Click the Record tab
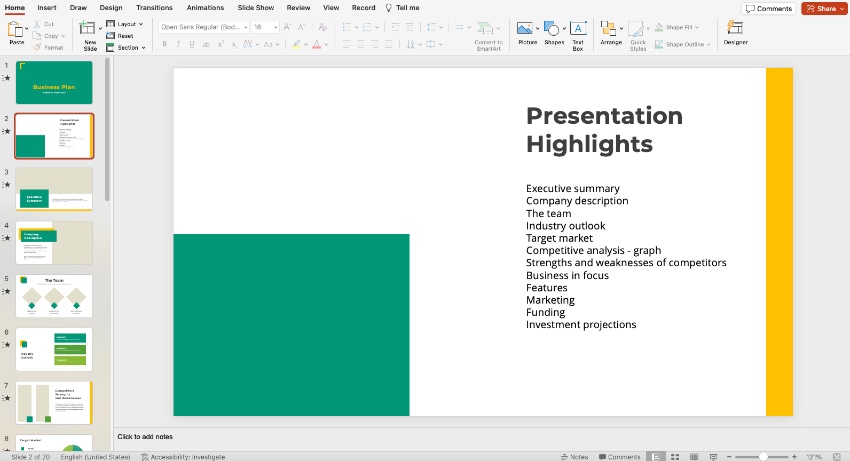850x461 pixels. point(363,8)
